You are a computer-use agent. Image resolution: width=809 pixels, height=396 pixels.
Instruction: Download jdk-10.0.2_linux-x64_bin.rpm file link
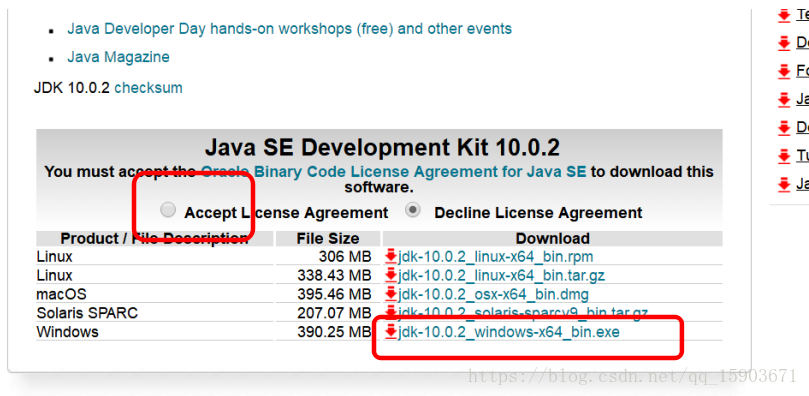point(495,256)
